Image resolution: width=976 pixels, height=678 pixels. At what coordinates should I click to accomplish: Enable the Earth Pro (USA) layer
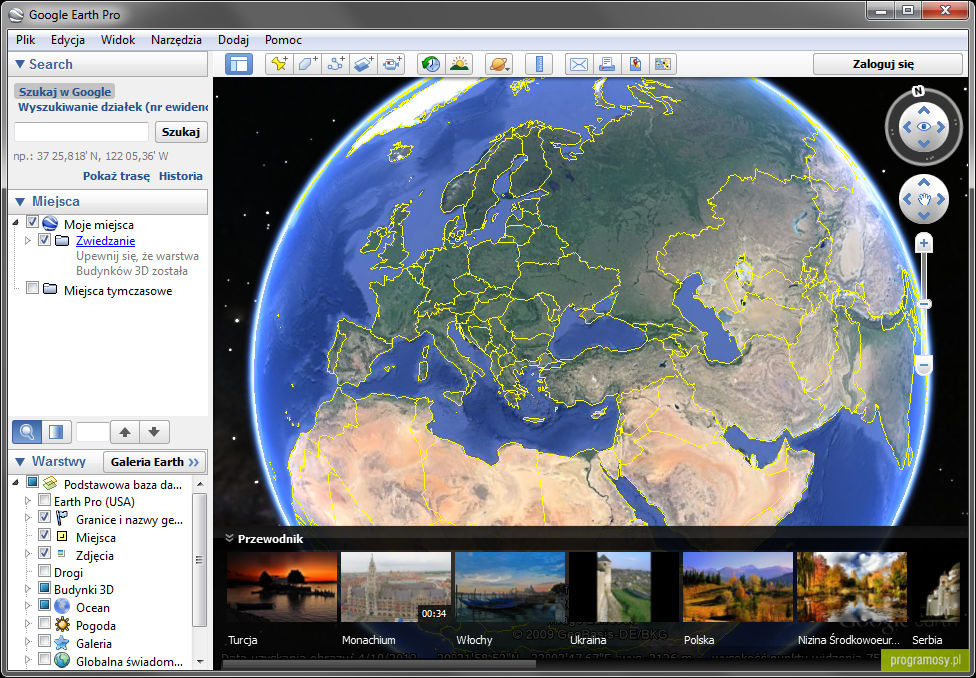pyautogui.click(x=44, y=500)
